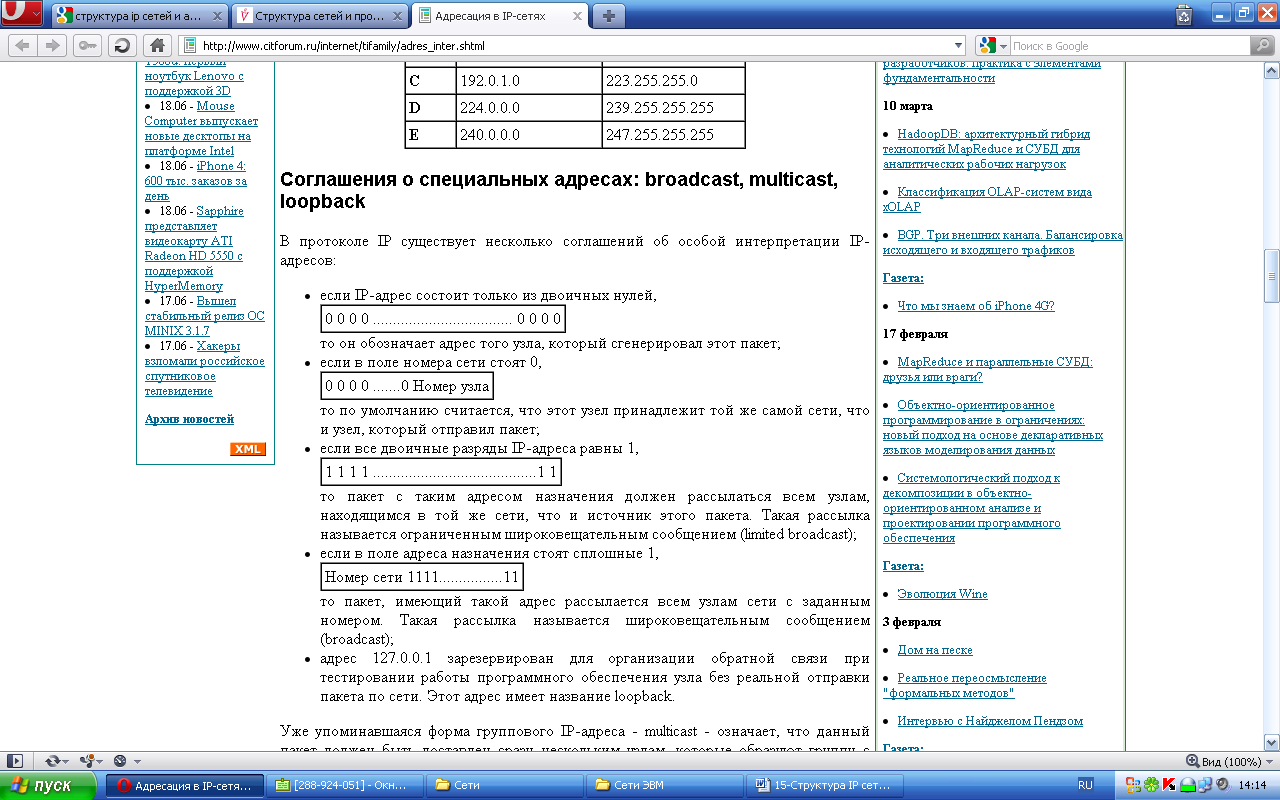1280x800 pixels.
Task: Open the 'BGP. Три внешних канала' link
Action: [x=1003, y=243]
